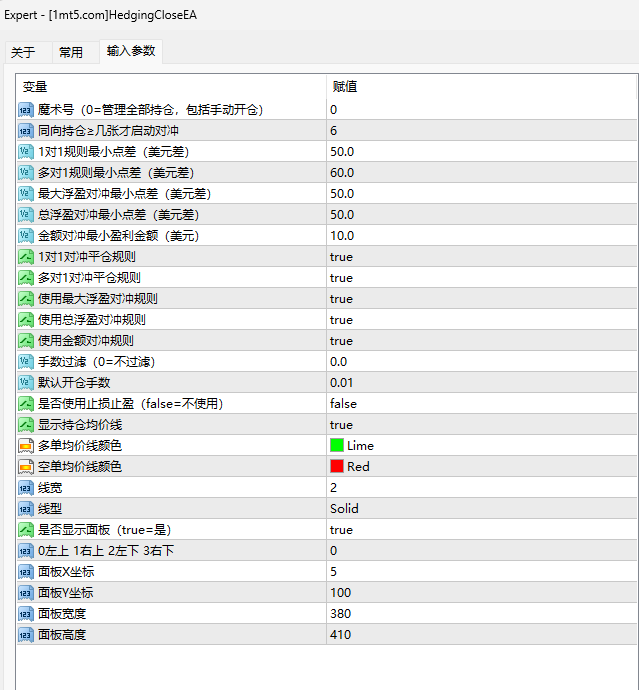Click the integer icon beside 面板X坐标

pyautogui.click(x=26, y=572)
